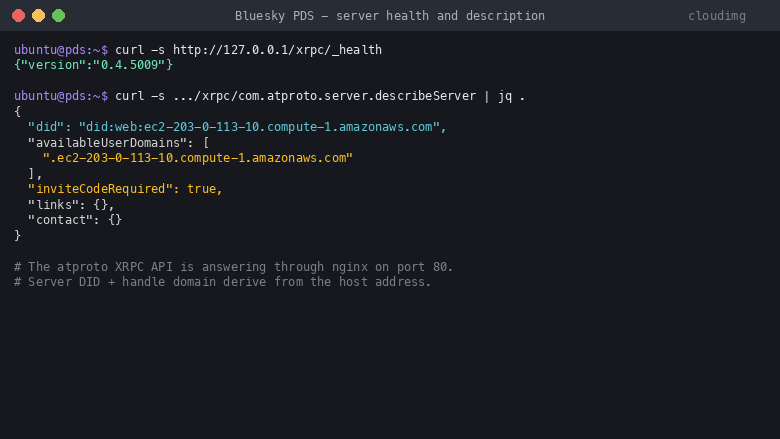
Task: Click the version 0.4.5009 output line
Action: pos(94,65)
